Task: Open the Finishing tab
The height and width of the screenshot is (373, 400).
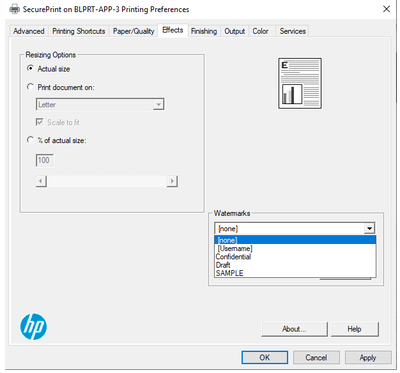Action: [204, 31]
